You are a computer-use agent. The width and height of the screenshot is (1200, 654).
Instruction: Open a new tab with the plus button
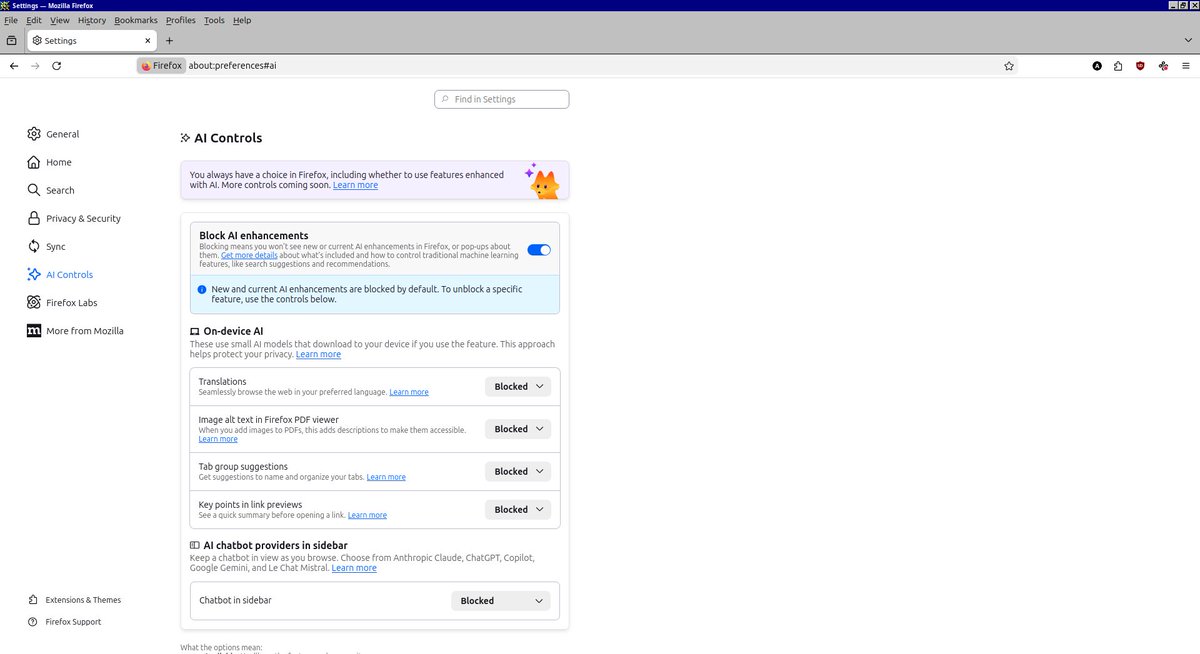tap(169, 41)
